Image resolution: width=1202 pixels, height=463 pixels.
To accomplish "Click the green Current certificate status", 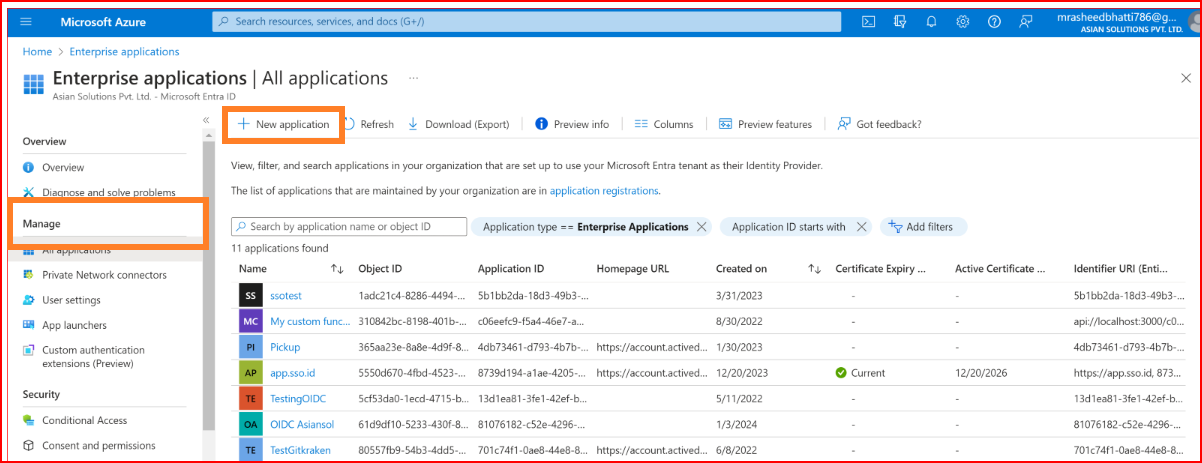I will pyautogui.click(x=860, y=373).
